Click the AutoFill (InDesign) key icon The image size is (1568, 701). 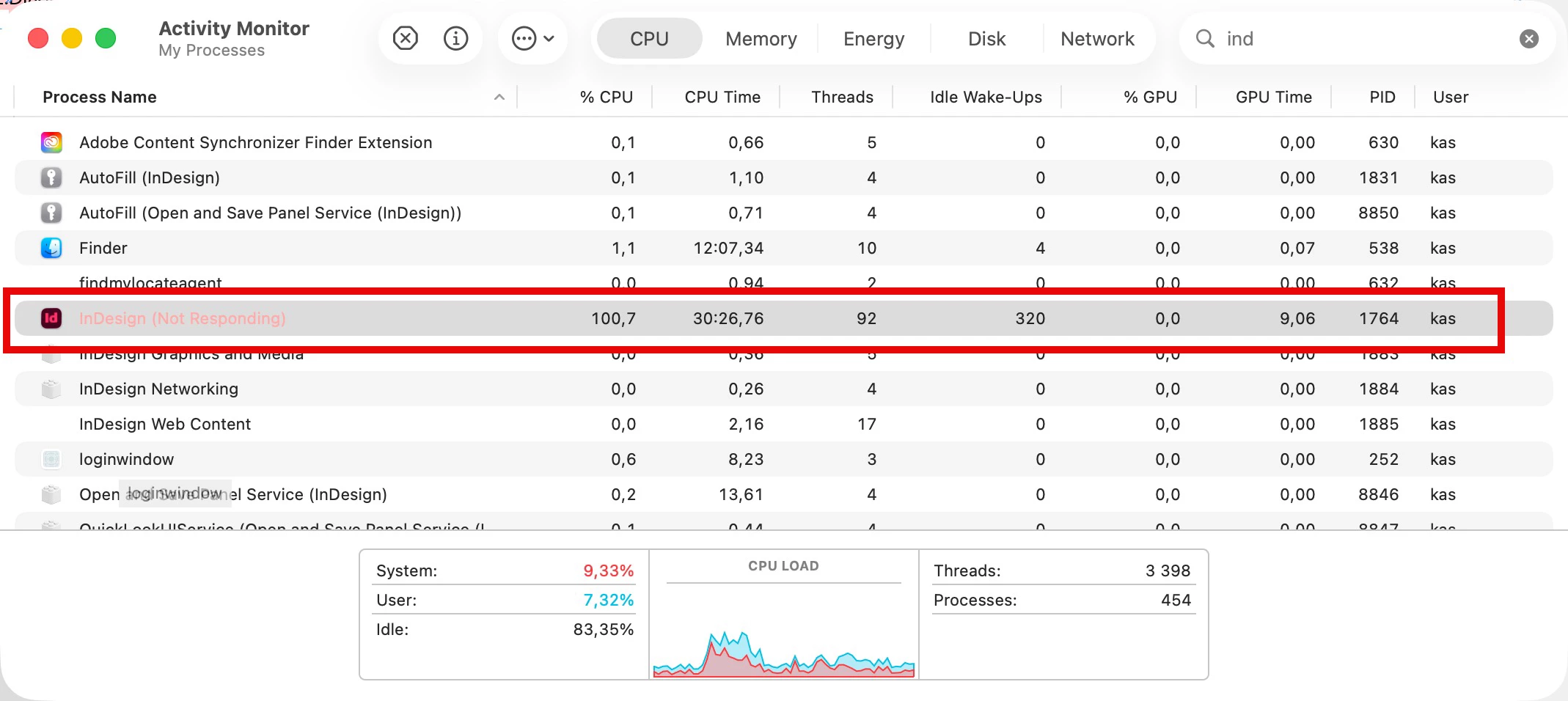(x=51, y=177)
